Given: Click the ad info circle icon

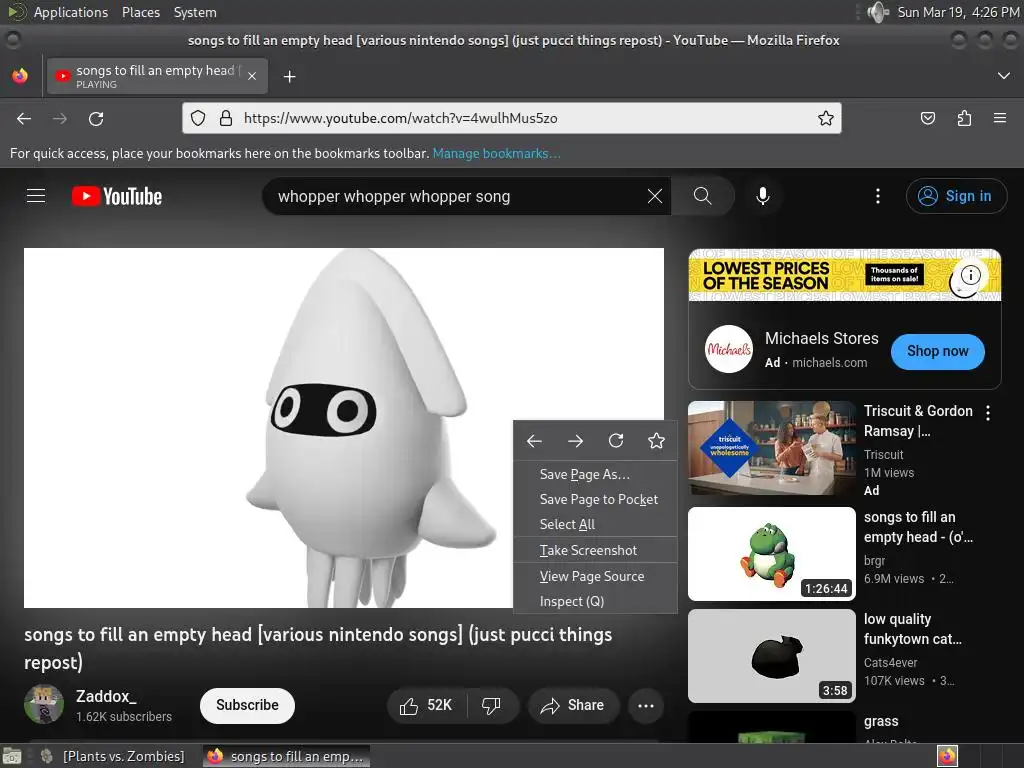Looking at the screenshot, I should tap(970, 275).
